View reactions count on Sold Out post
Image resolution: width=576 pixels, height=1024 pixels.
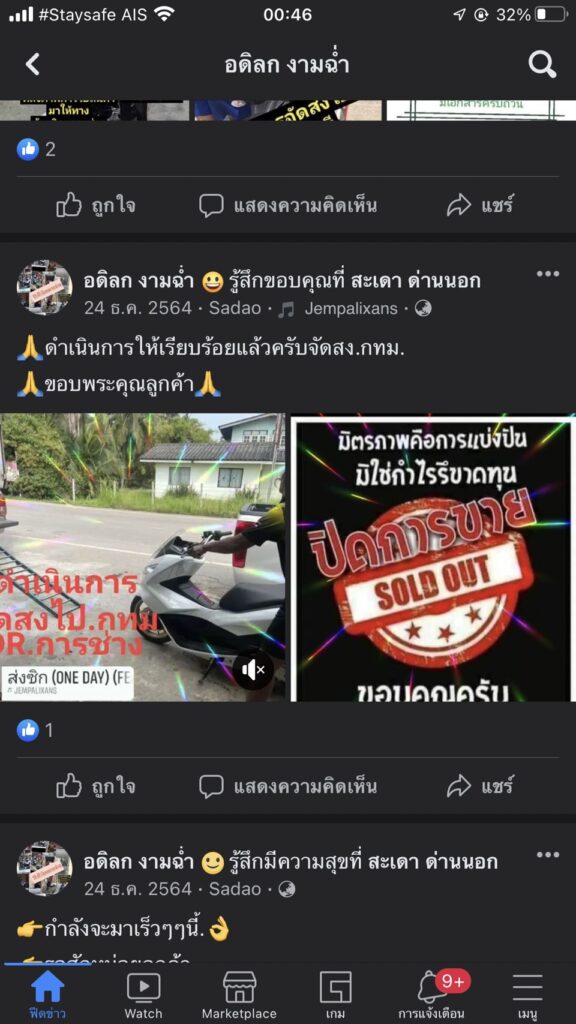coord(36,730)
